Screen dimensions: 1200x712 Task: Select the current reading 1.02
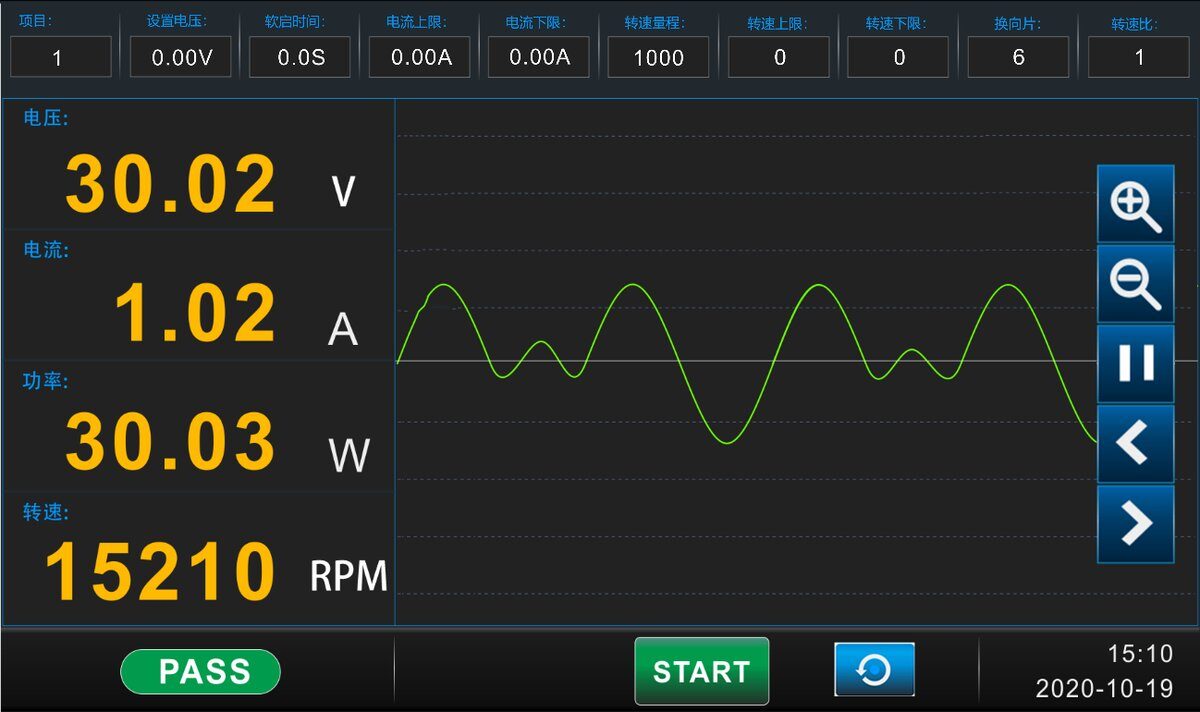point(195,313)
